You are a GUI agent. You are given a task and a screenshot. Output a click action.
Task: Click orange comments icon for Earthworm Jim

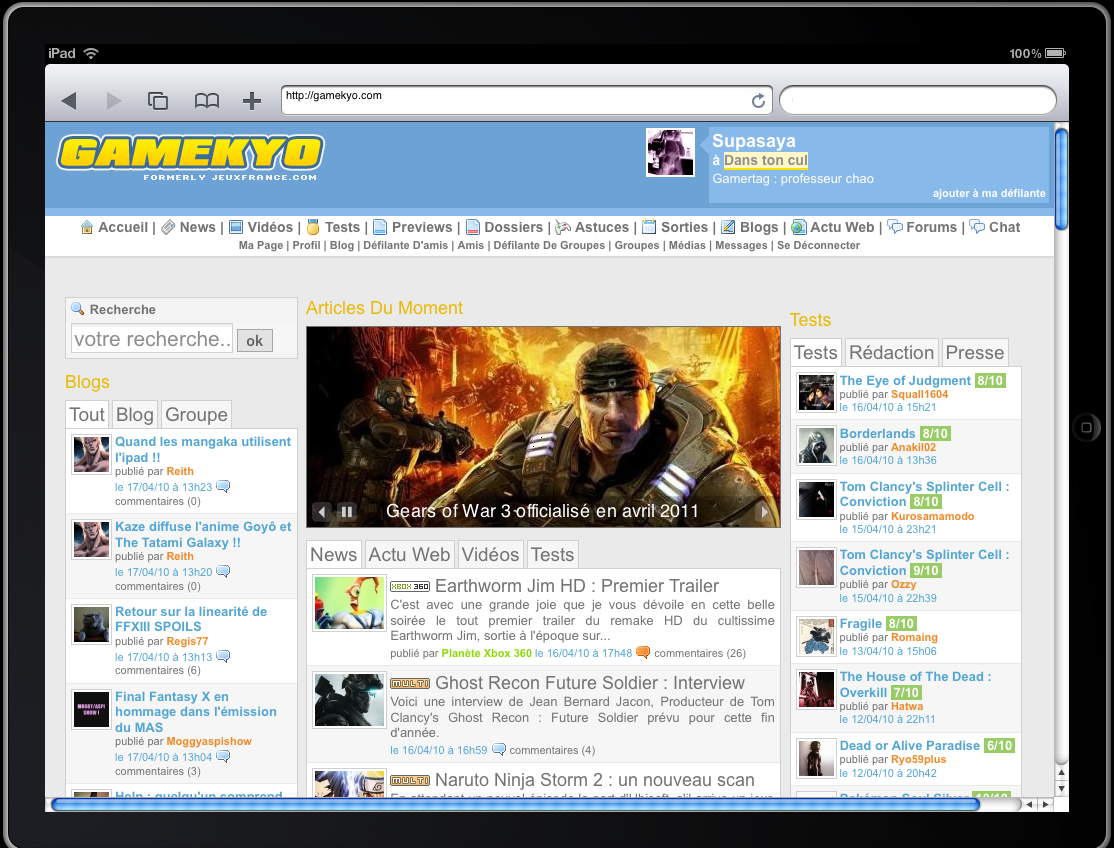pyautogui.click(x=643, y=652)
